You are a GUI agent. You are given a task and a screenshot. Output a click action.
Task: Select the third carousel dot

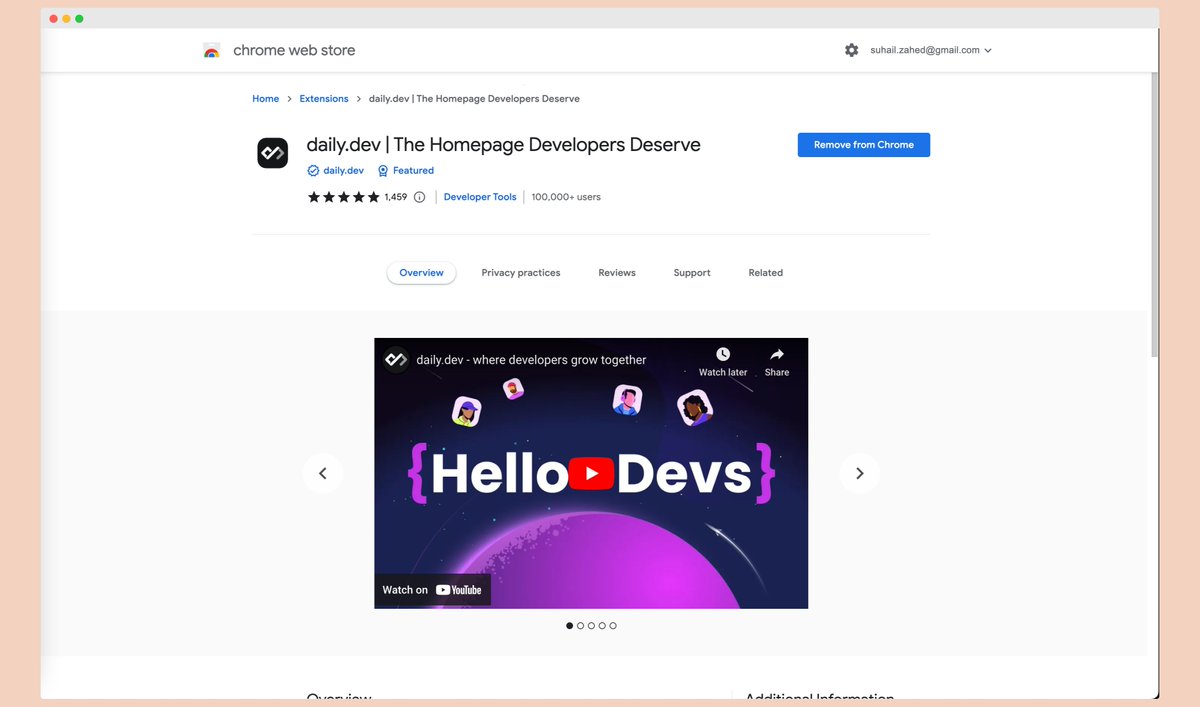(591, 626)
